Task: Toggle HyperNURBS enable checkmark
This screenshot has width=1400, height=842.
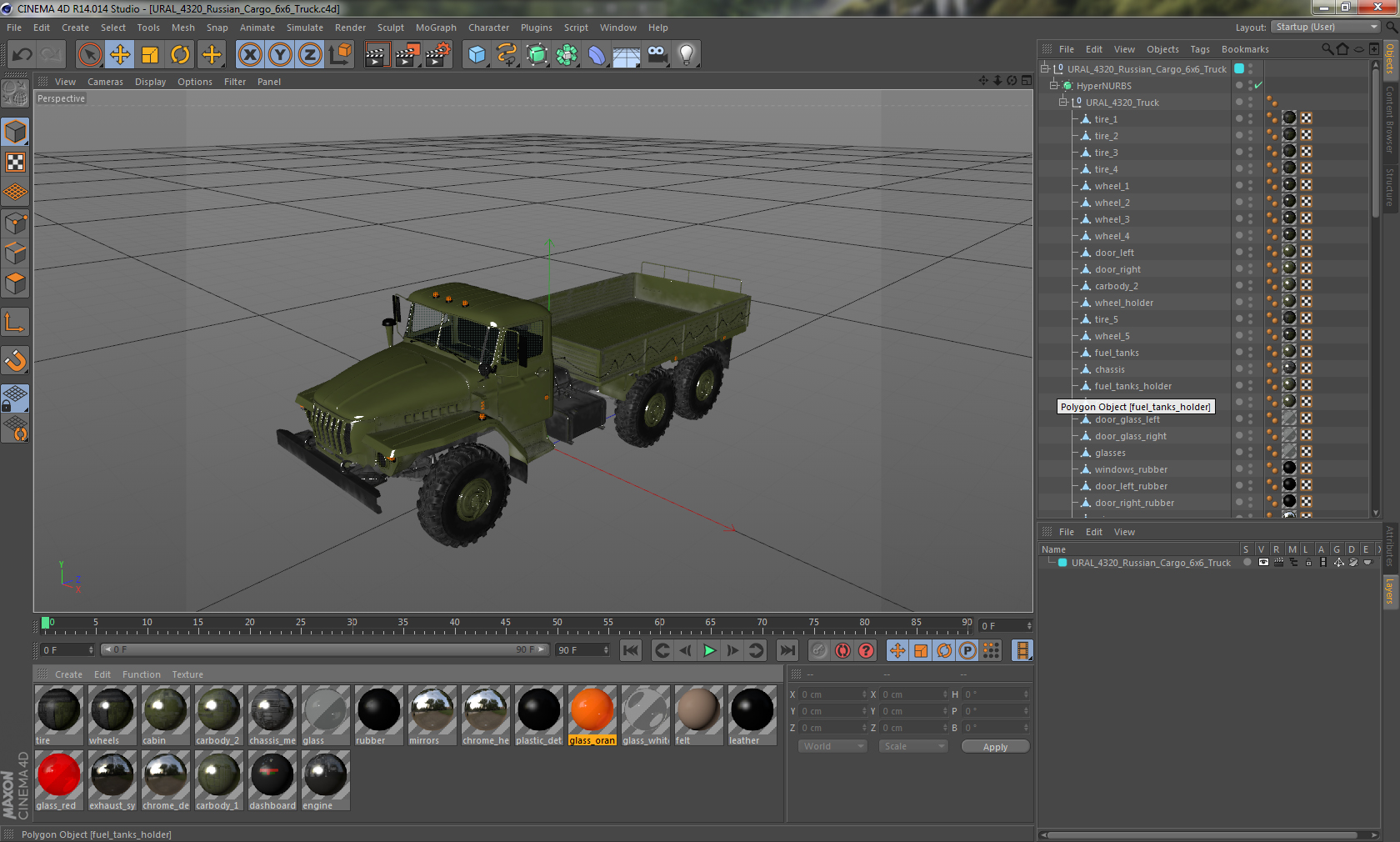Action: (x=1258, y=85)
